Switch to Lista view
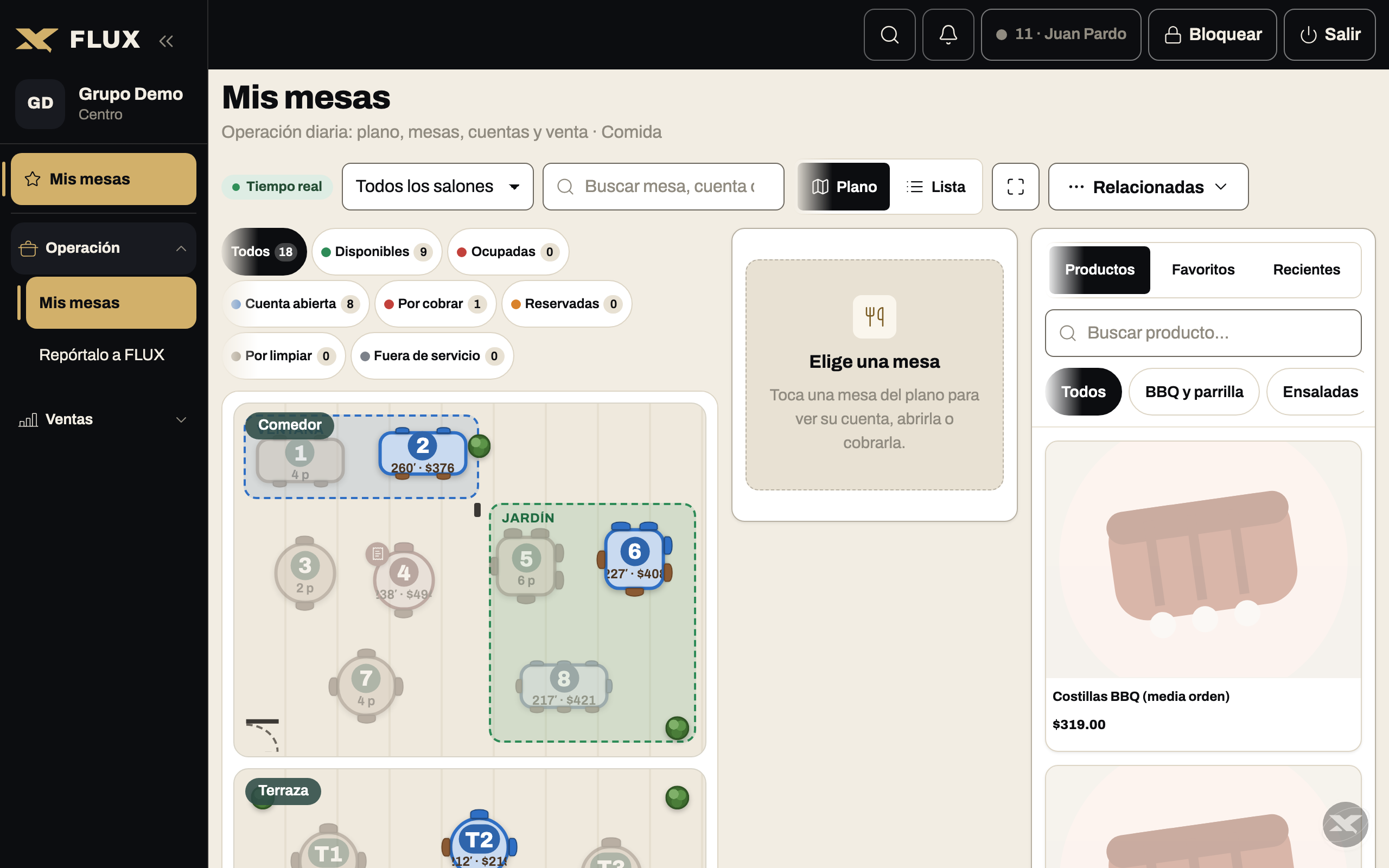 pos(935,187)
